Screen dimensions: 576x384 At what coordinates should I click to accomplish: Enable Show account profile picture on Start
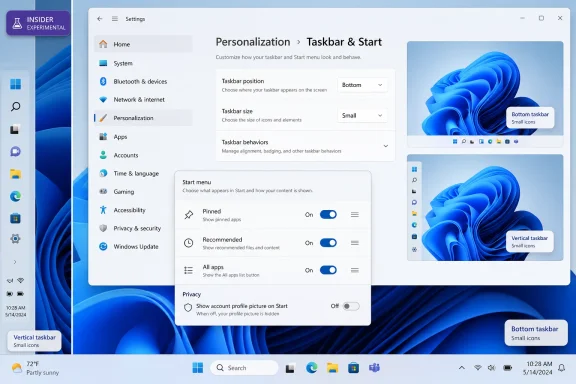point(351,306)
